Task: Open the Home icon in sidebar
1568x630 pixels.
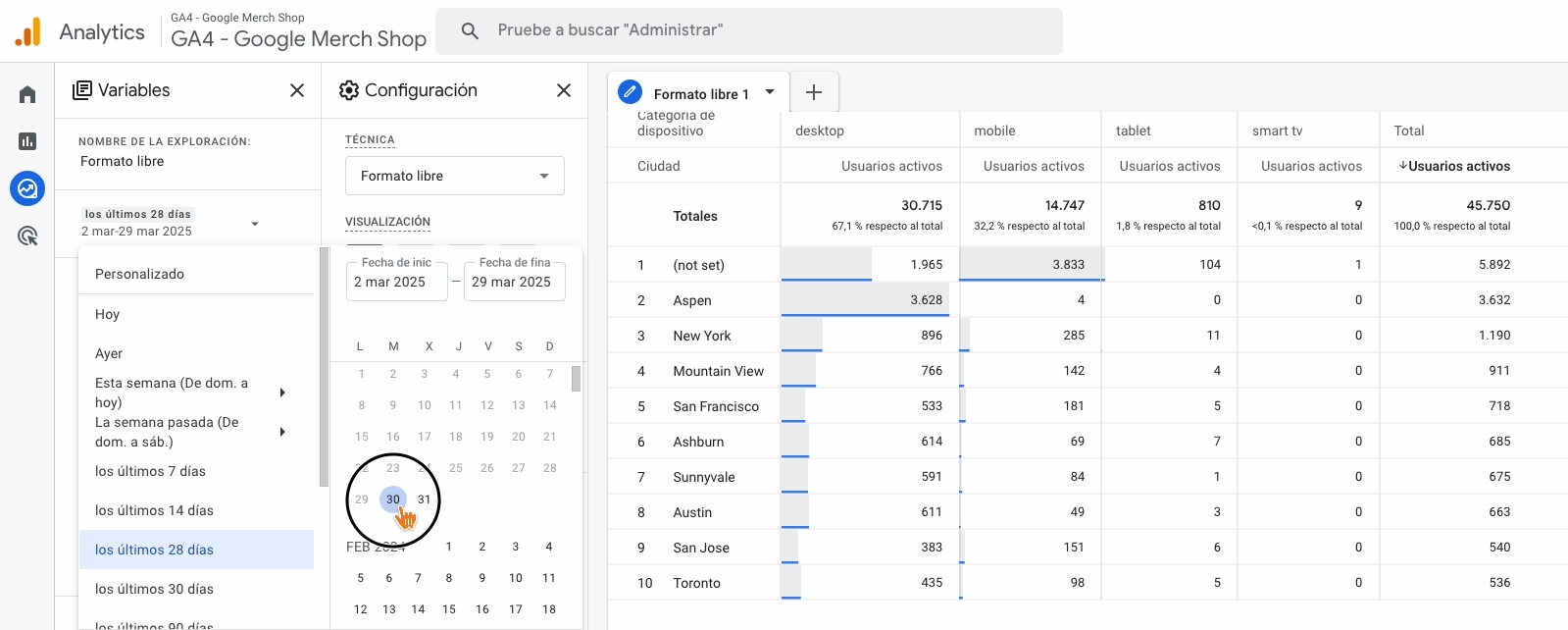Action: [27, 94]
